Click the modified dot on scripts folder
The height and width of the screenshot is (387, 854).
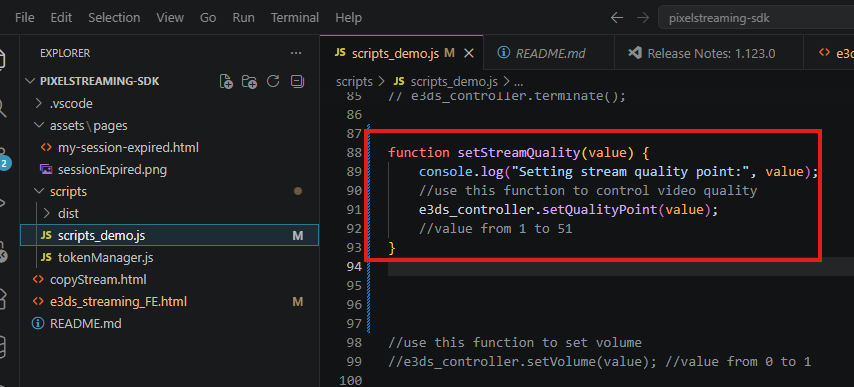297,192
